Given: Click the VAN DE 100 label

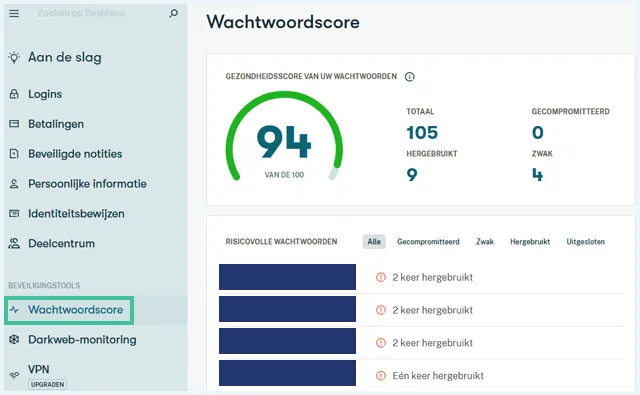Looking at the screenshot, I should click(x=284, y=175).
